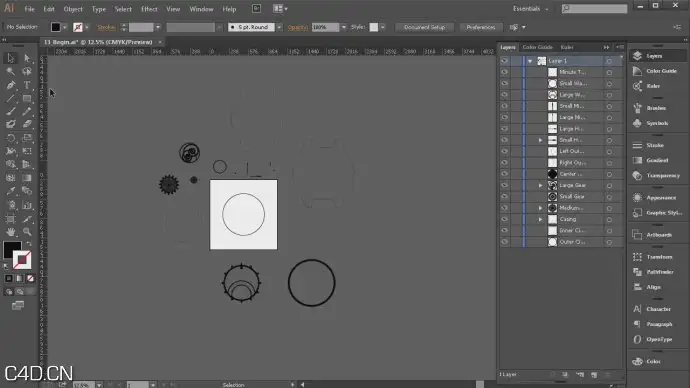Select the Gradient tool
This screenshot has height=388, width=690.
pos(27,178)
